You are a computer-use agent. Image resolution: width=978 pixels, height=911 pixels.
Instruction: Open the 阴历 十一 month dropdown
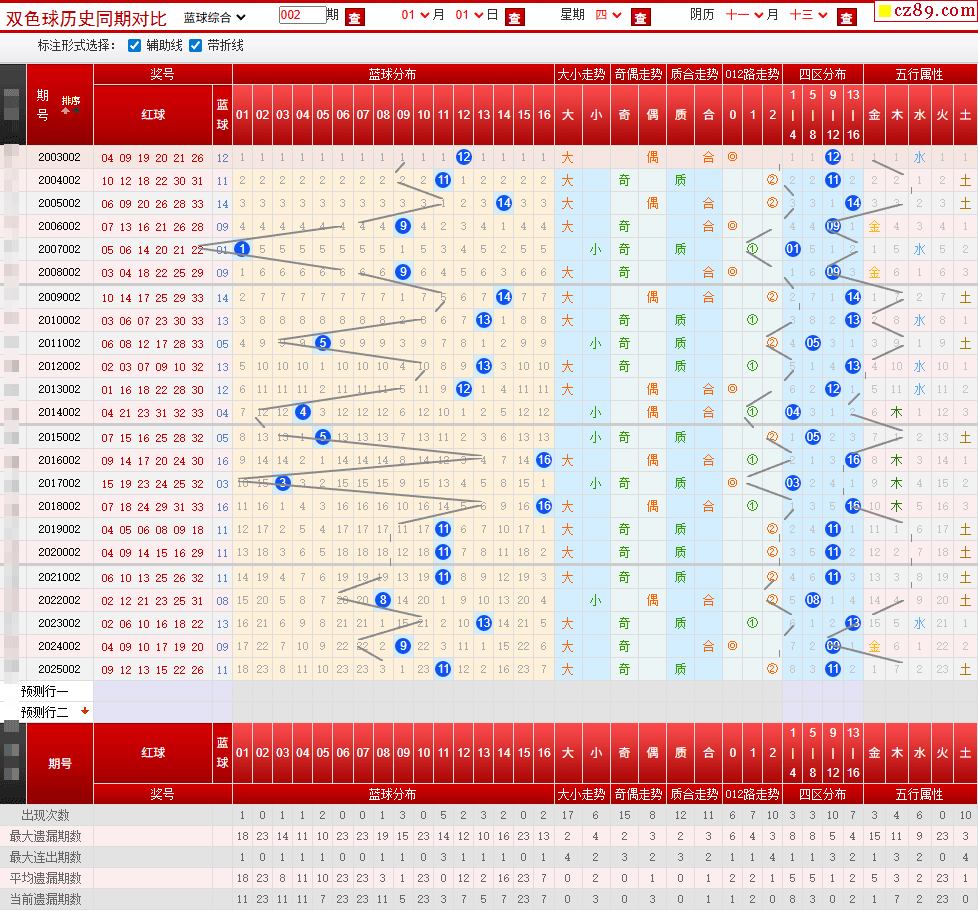coord(745,15)
